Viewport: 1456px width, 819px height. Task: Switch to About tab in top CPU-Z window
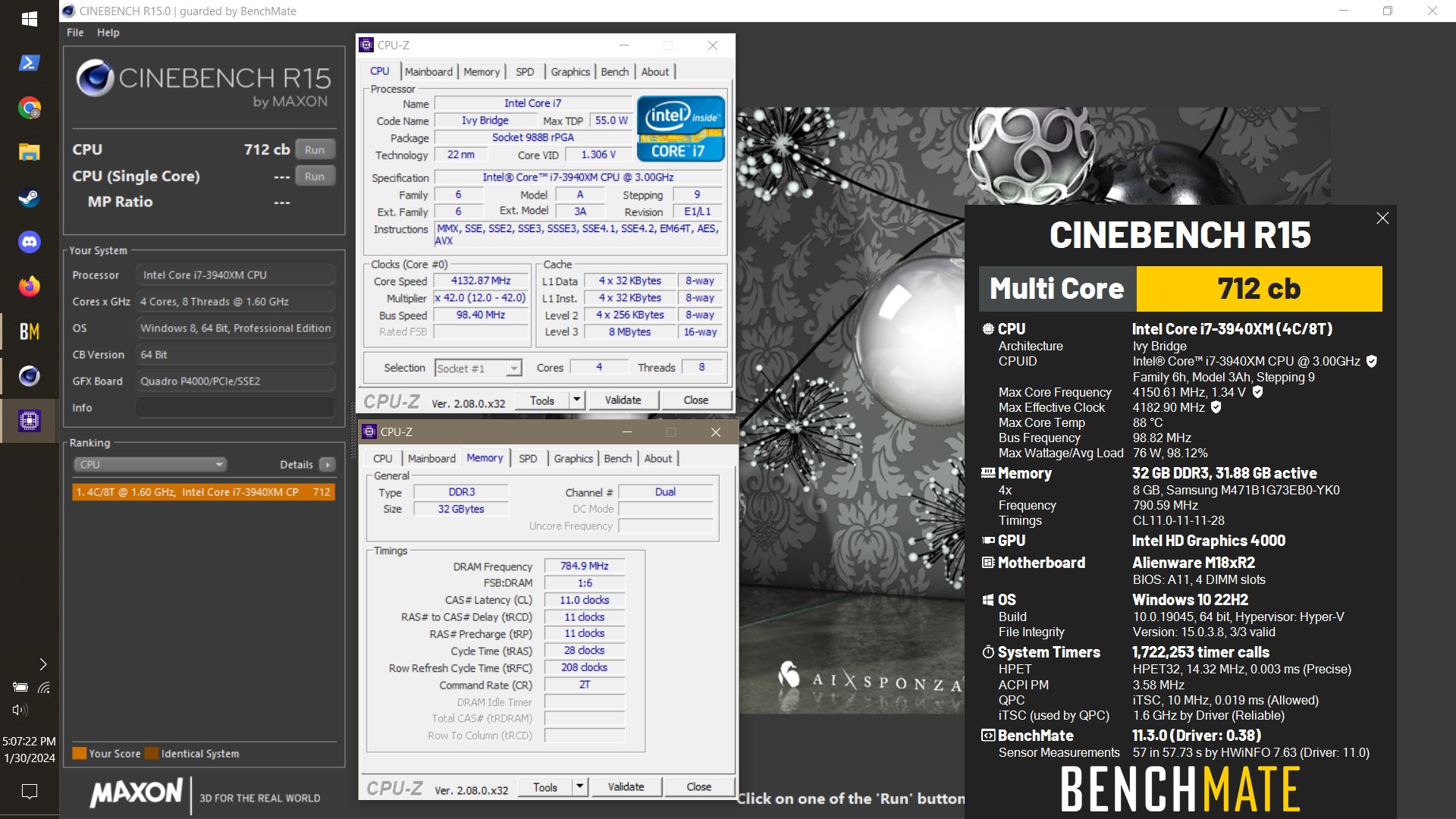click(655, 71)
